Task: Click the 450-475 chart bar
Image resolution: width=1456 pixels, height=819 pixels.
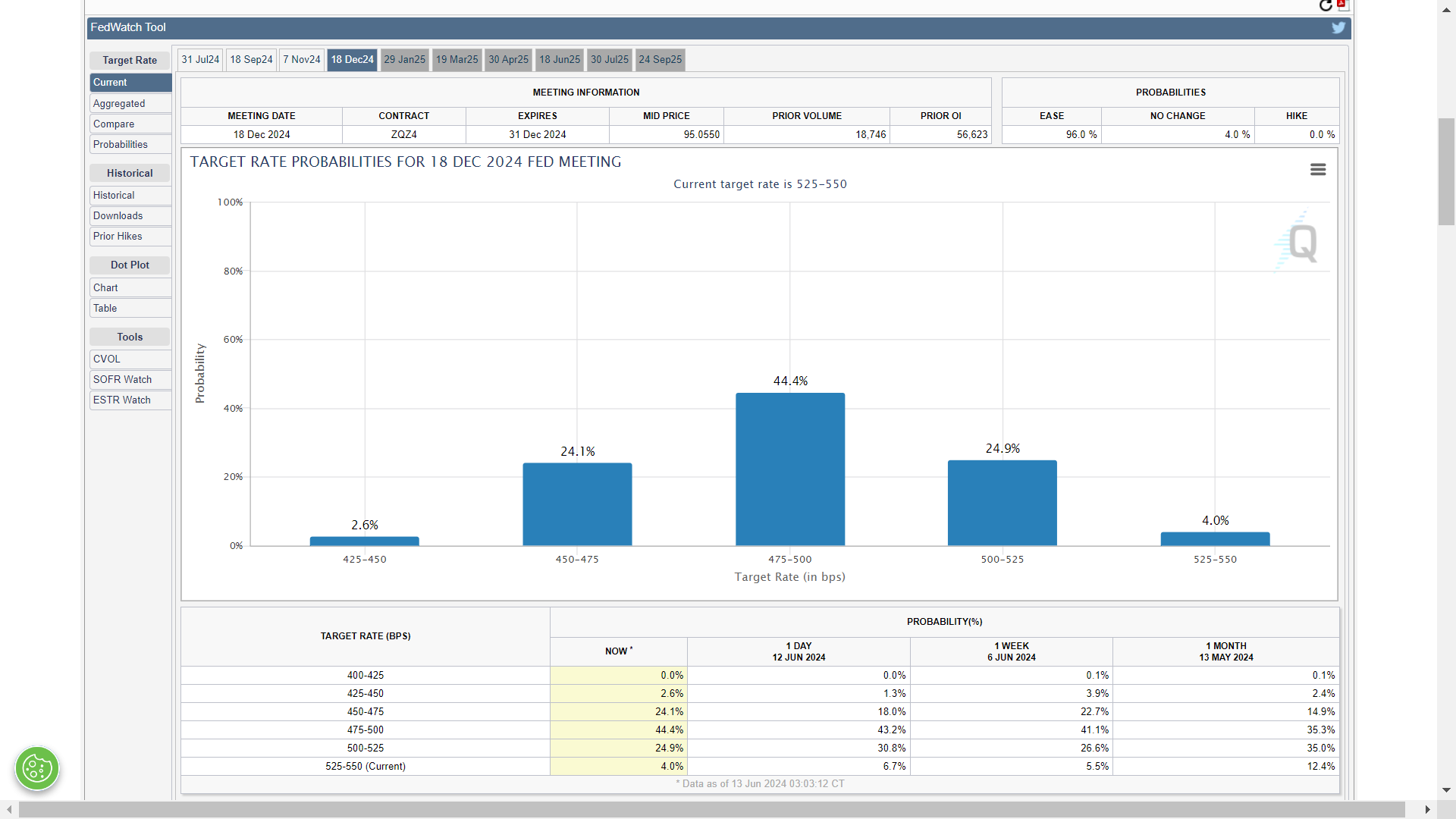Action: point(577,504)
